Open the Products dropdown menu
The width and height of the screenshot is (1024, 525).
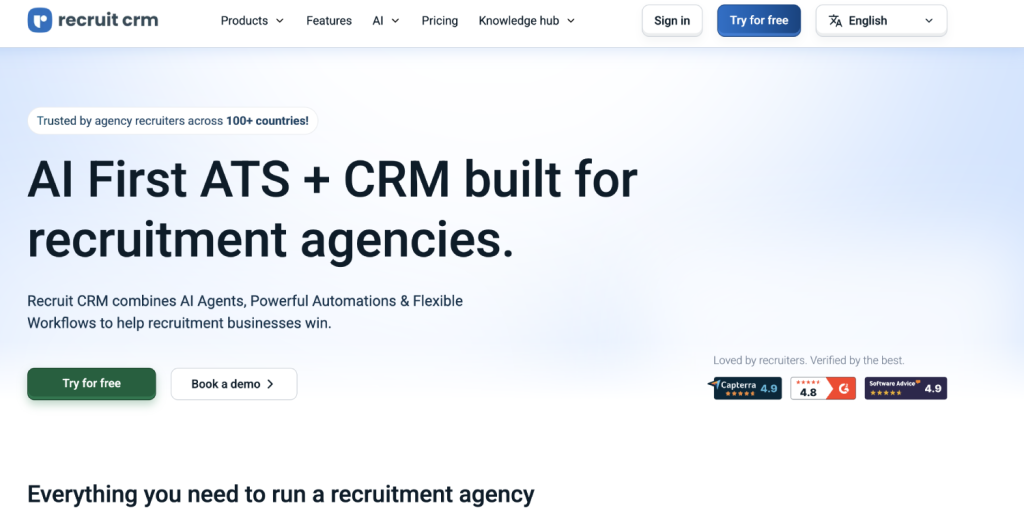[x=252, y=21]
